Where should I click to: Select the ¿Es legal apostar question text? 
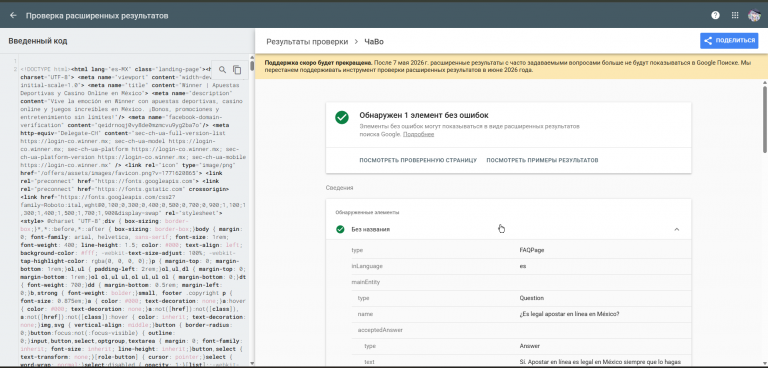point(569,314)
